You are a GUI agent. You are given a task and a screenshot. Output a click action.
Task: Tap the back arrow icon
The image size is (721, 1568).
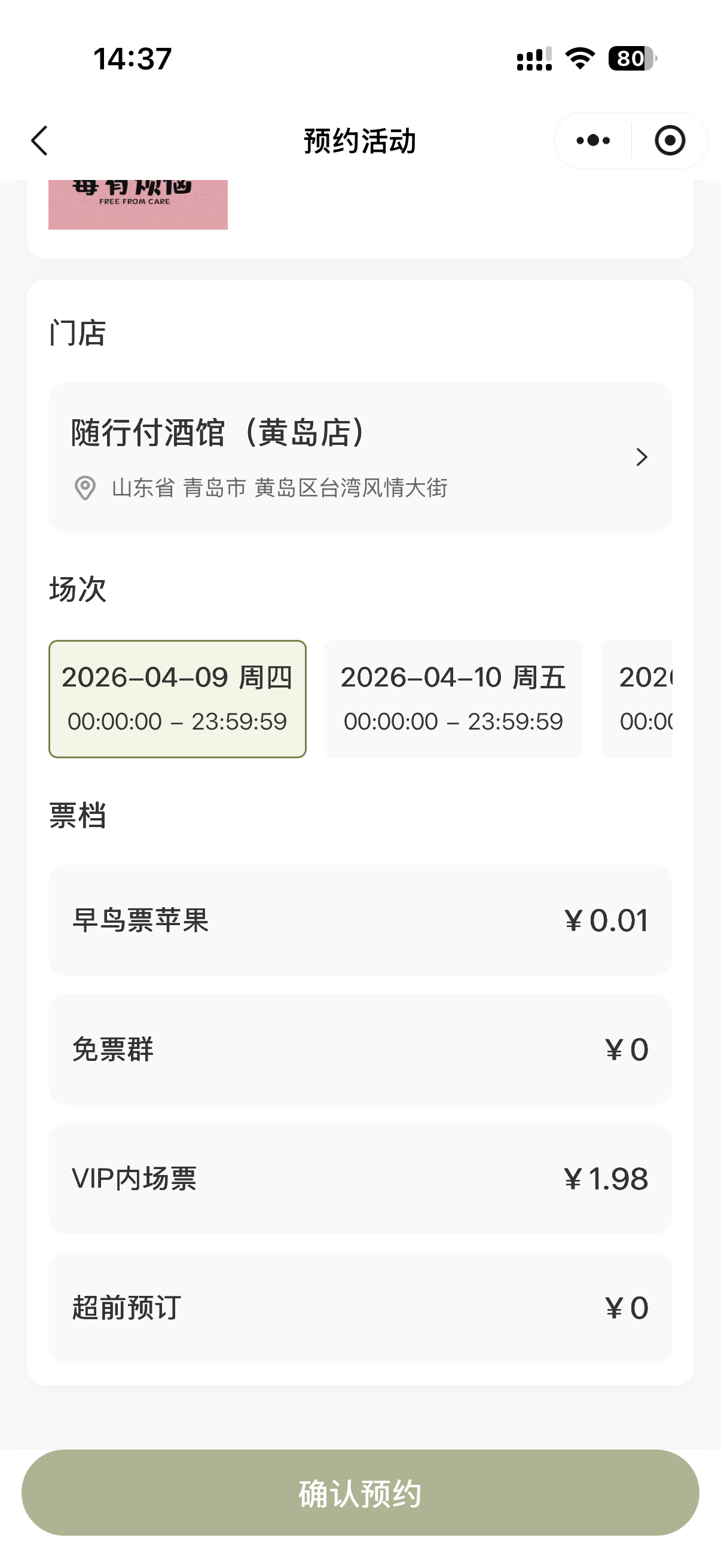point(40,141)
